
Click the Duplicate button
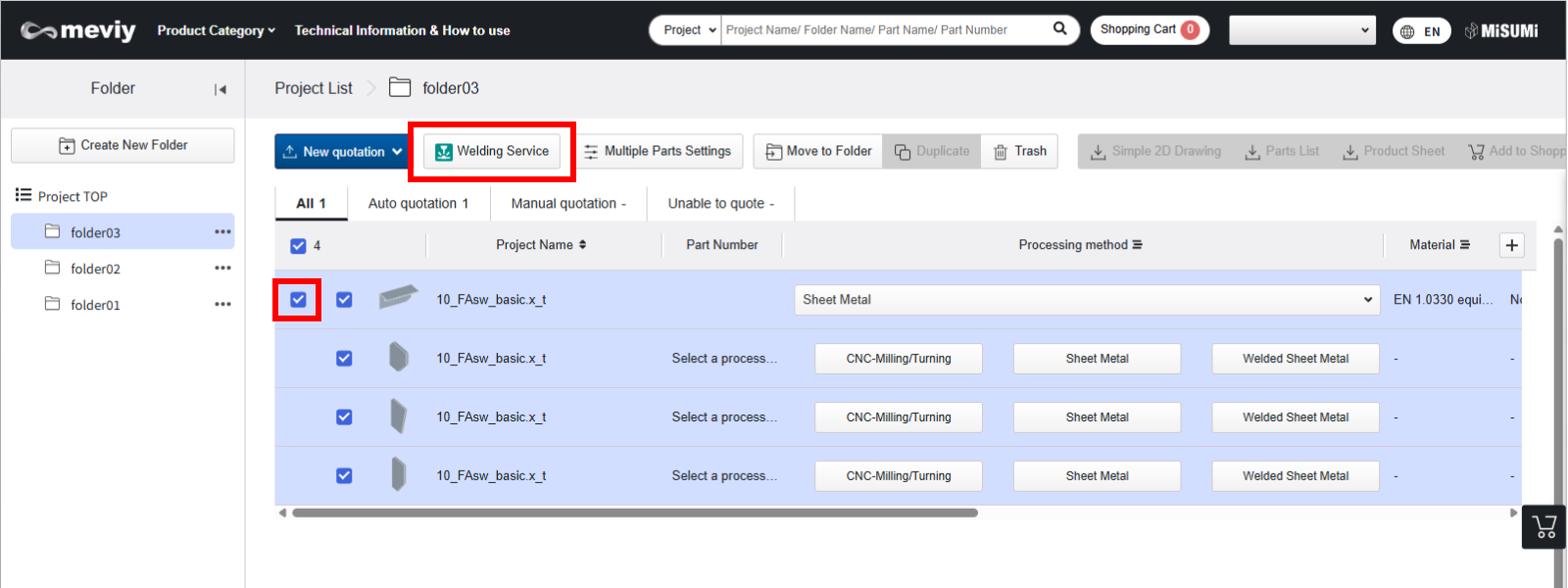pos(932,151)
